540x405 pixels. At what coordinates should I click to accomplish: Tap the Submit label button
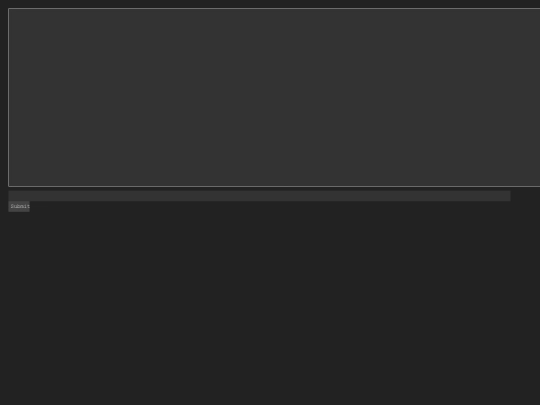coord(19,206)
